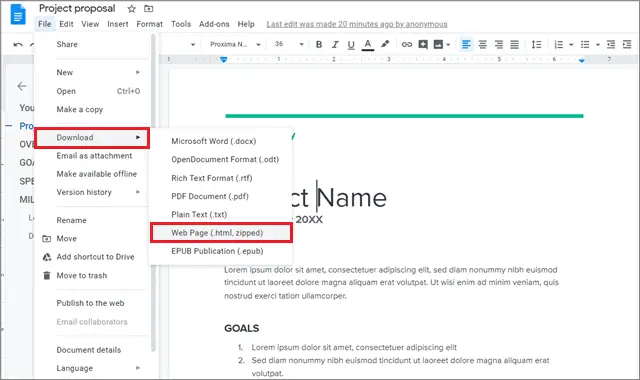Open the Tools menu

pos(181,24)
